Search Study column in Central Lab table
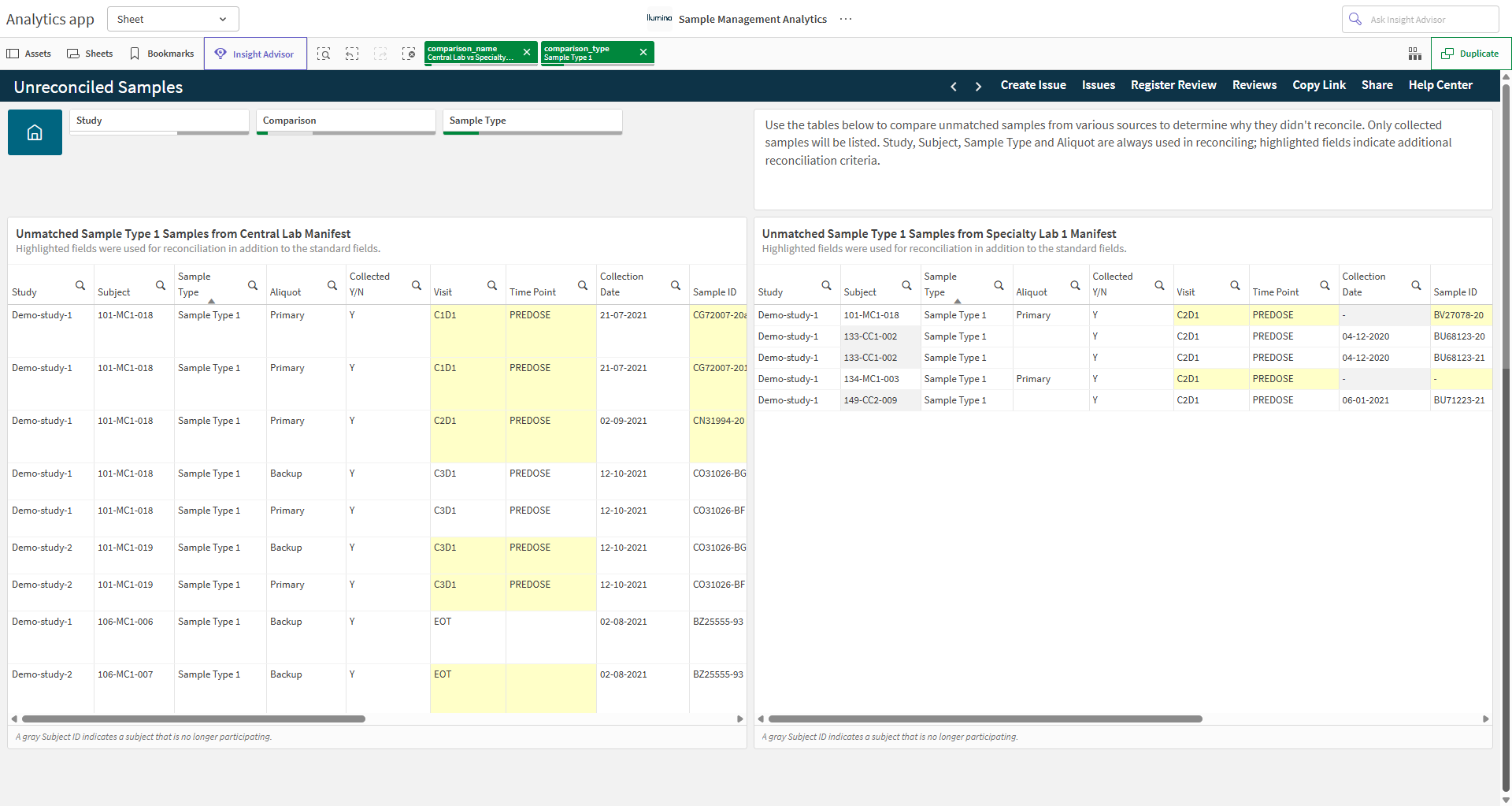This screenshot has width=1512, height=806. pos(80,285)
